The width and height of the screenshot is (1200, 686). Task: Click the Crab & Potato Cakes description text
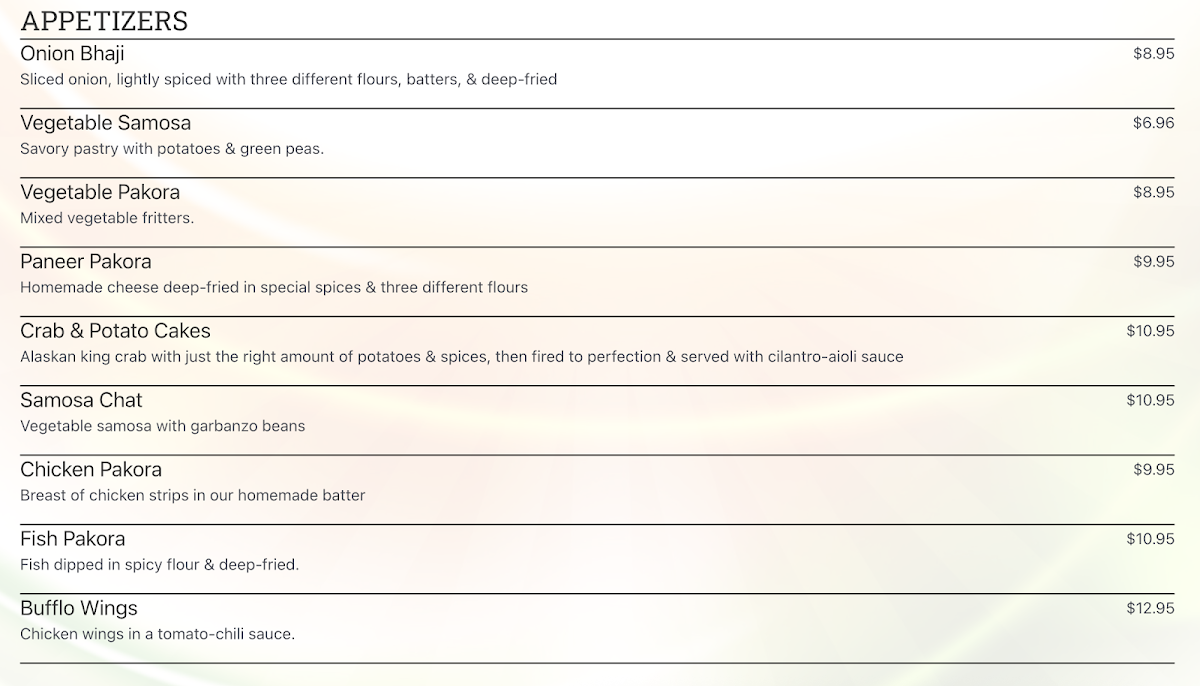pos(461,357)
